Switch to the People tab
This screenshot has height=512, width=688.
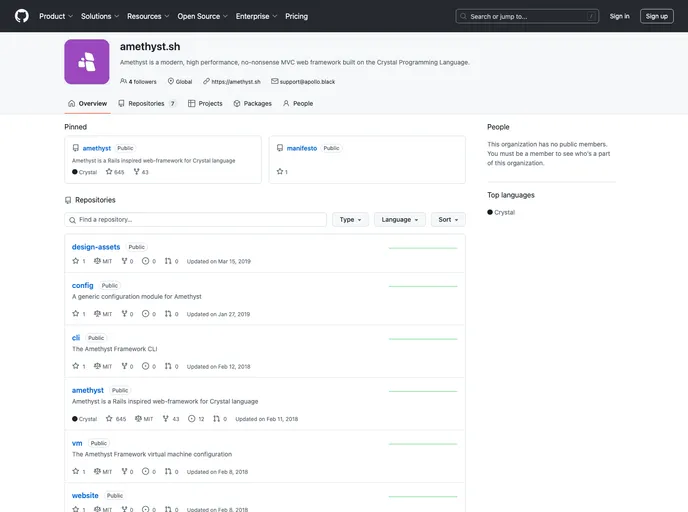(x=298, y=104)
